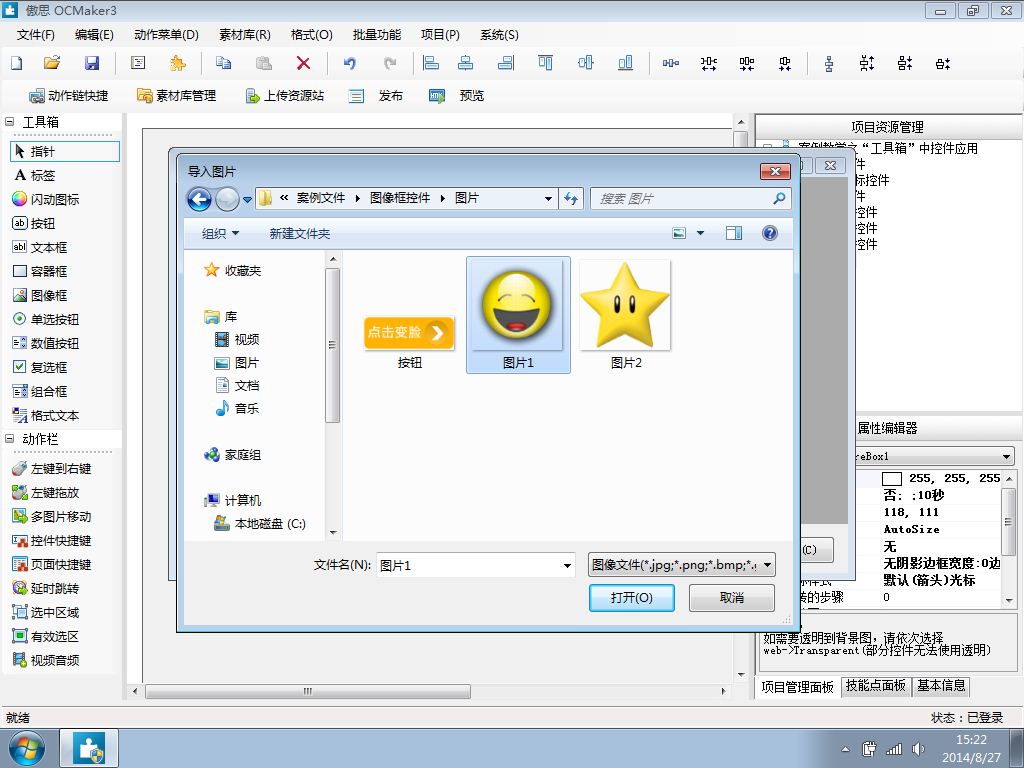
Task: Click the red X Delete toolbar icon
Action: [303, 63]
